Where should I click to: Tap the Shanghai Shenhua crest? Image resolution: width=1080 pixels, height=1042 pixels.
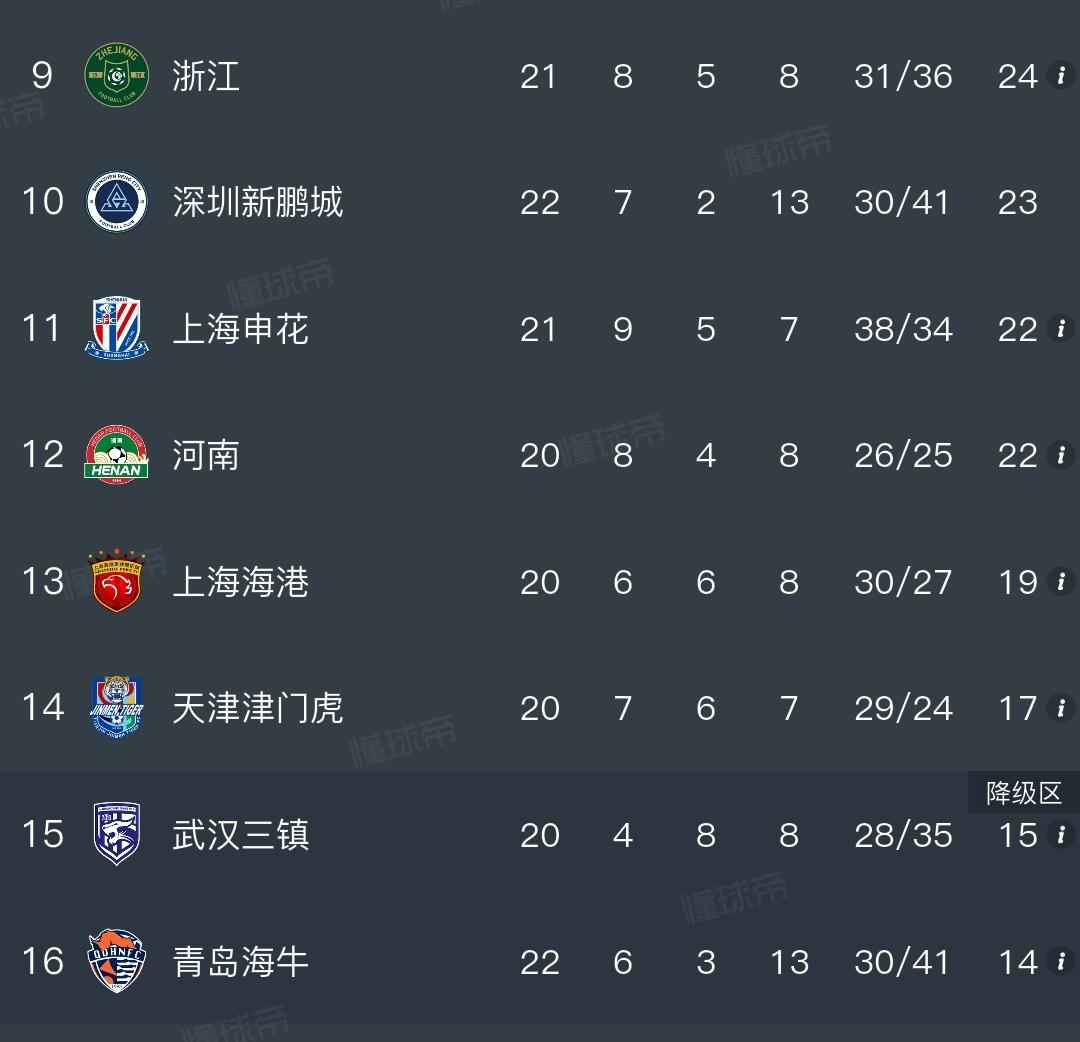pyautogui.click(x=116, y=329)
